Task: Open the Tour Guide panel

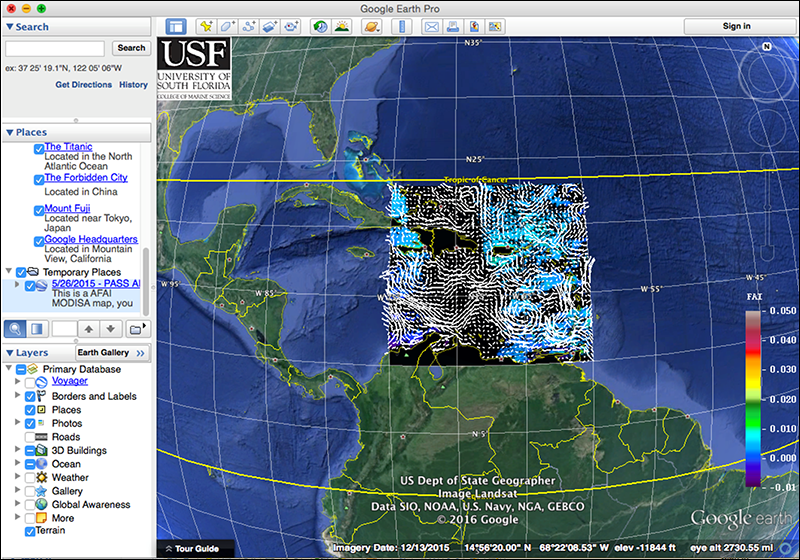Action: point(196,549)
